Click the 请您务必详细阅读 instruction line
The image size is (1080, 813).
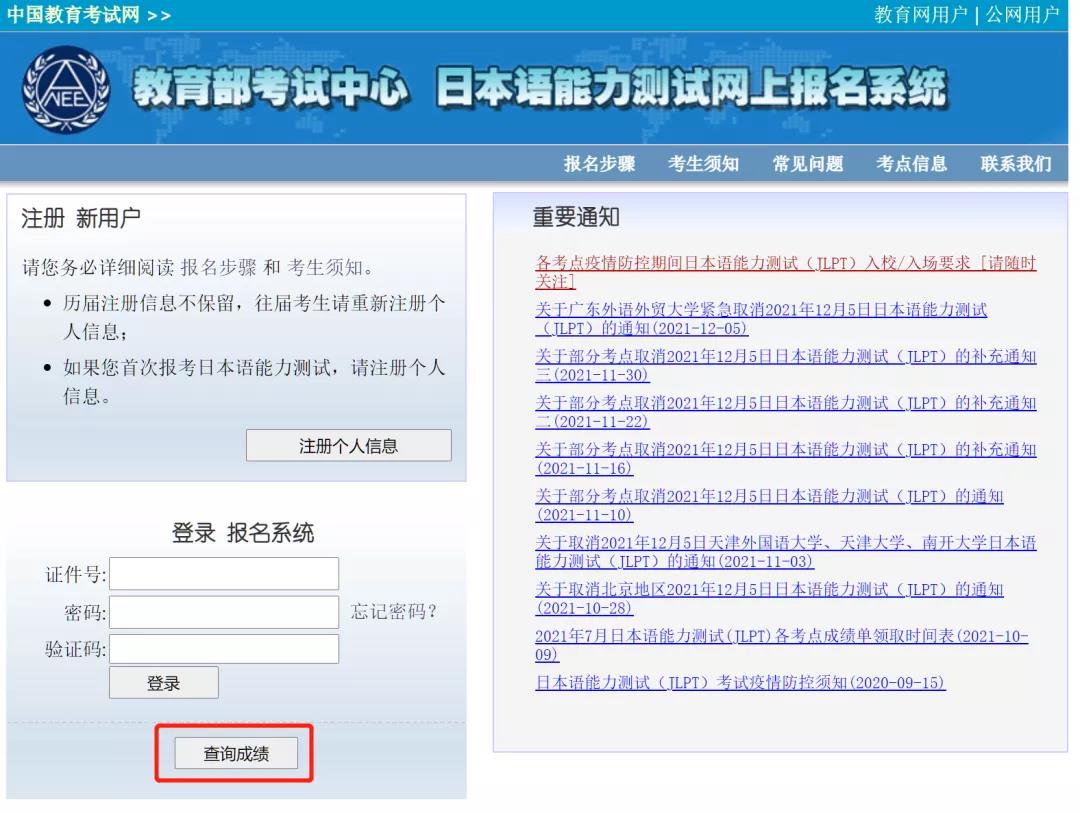click(x=200, y=267)
